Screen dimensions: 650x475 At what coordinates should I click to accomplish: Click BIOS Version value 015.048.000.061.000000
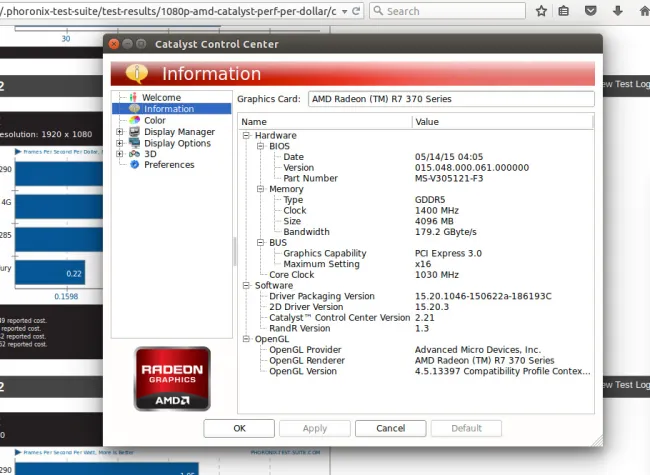pos(472,168)
